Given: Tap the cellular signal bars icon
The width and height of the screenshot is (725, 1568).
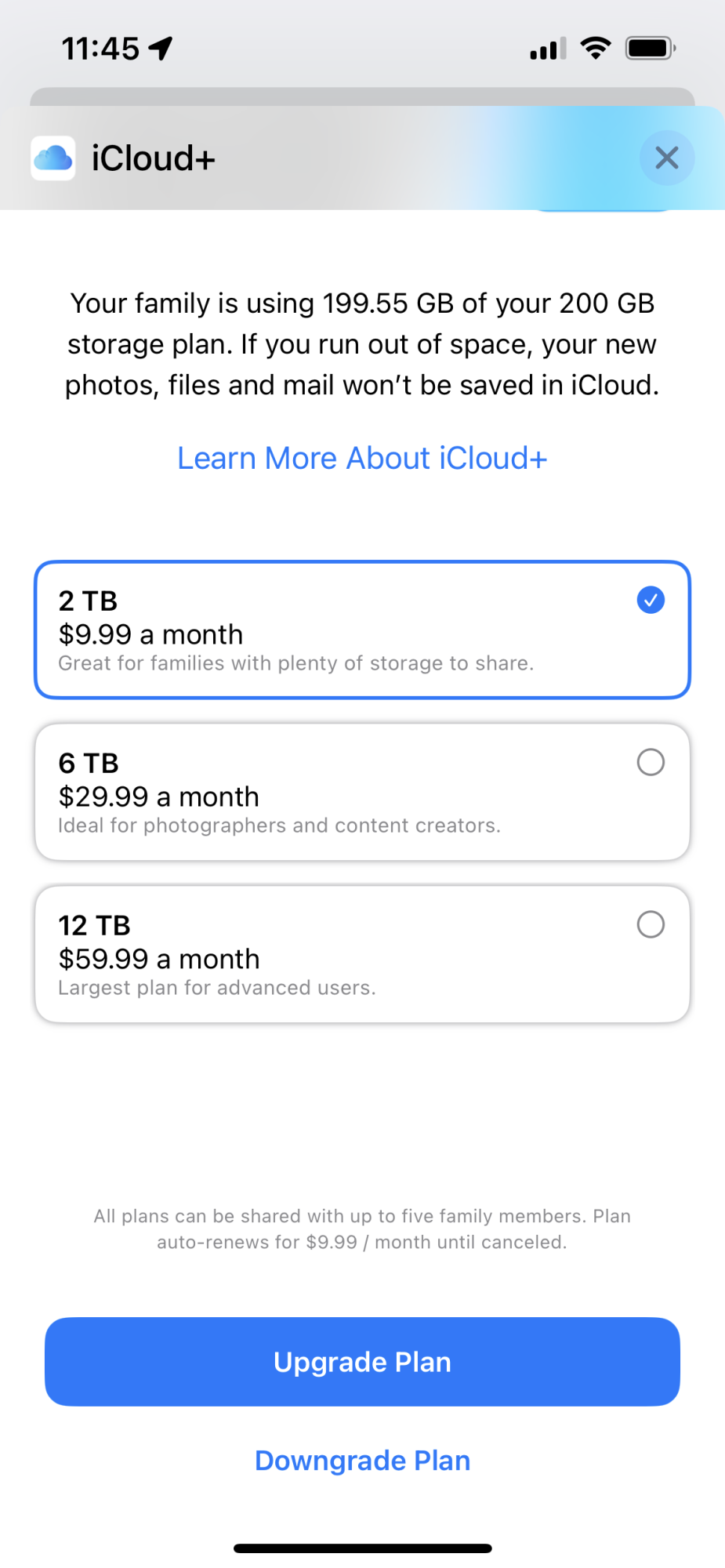Looking at the screenshot, I should pos(548,49).
